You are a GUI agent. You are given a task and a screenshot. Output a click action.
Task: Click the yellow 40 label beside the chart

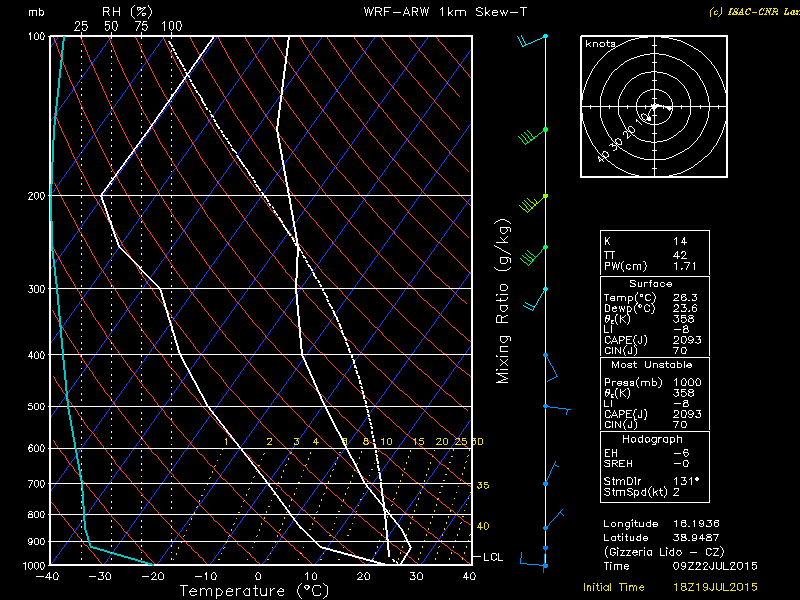[x=483, y=526]
